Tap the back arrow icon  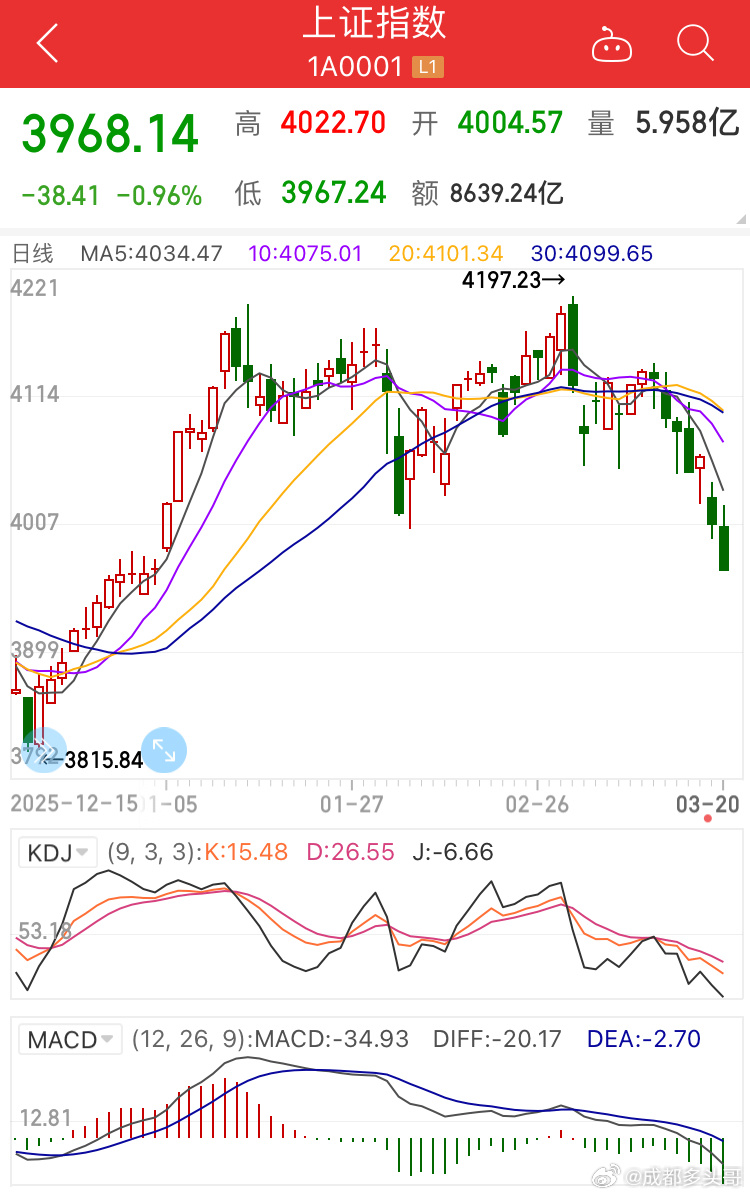coord(47,43)
